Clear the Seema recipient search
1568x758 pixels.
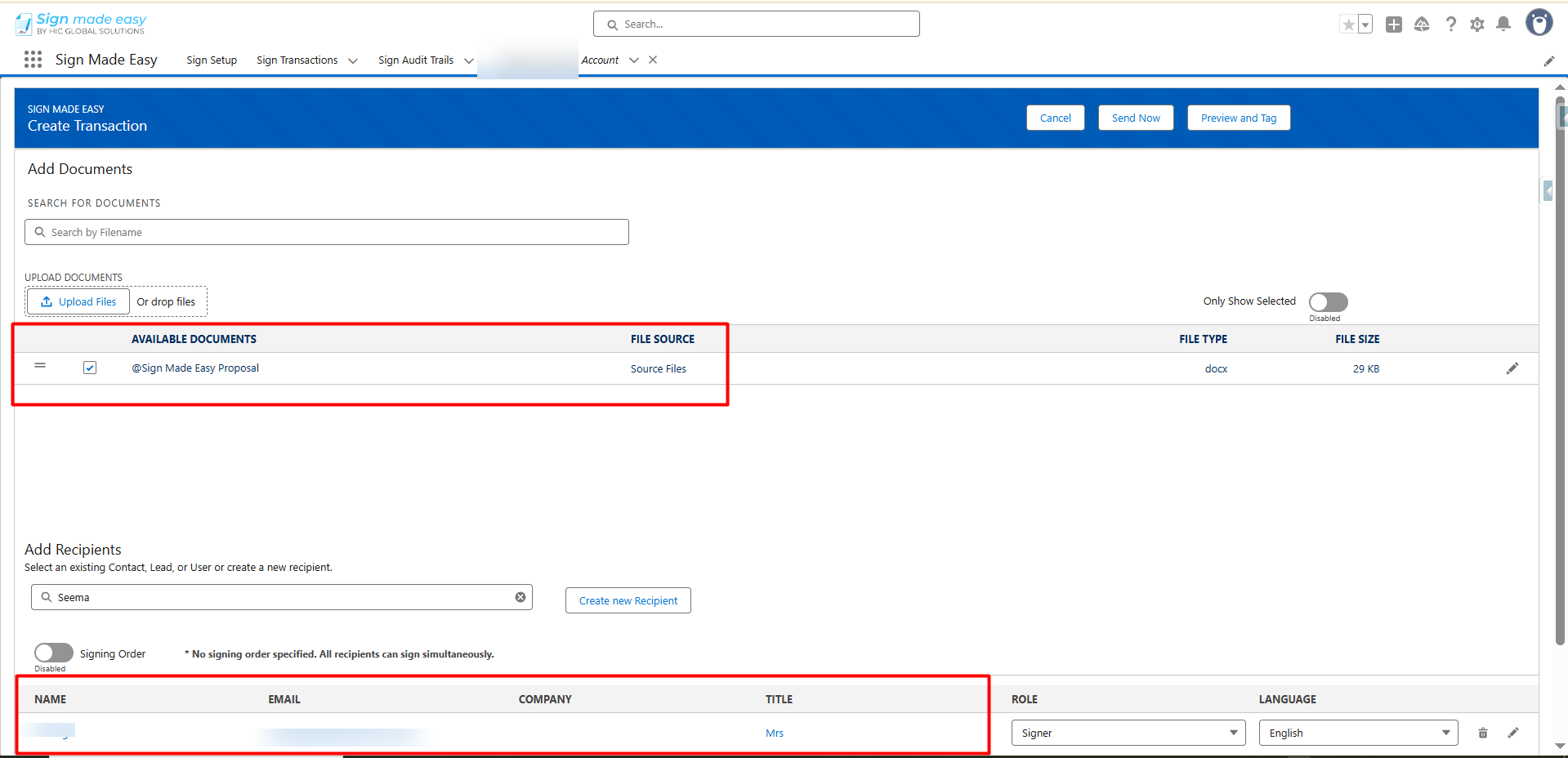(x=520, y=597)
